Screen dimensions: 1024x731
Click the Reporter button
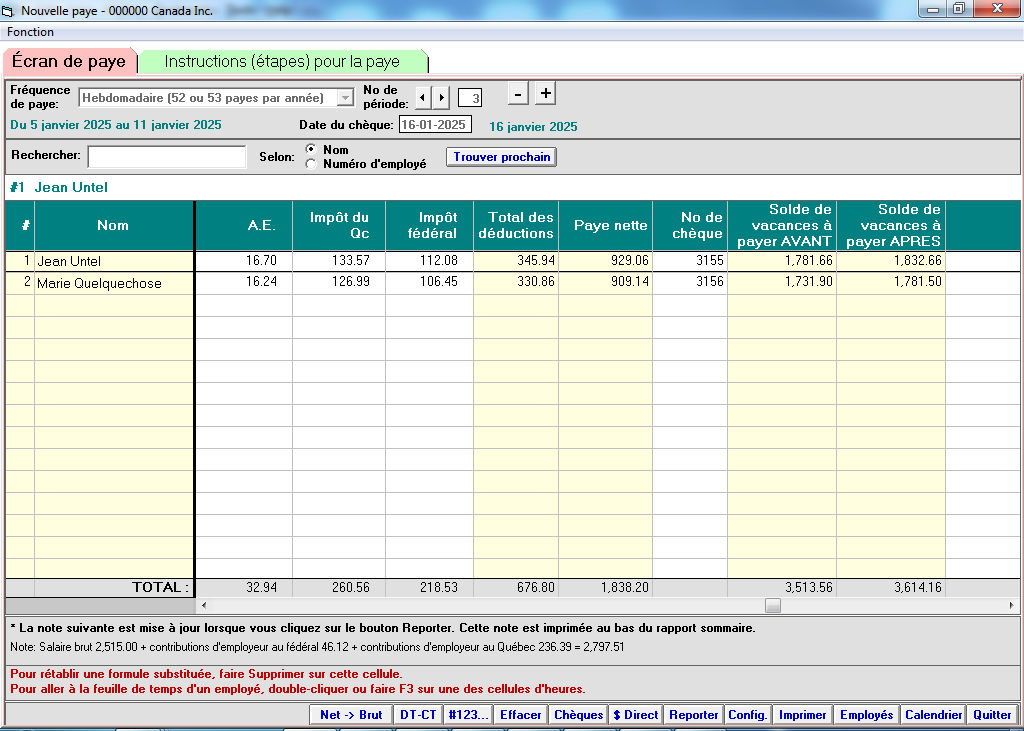(x=694, y=715)
